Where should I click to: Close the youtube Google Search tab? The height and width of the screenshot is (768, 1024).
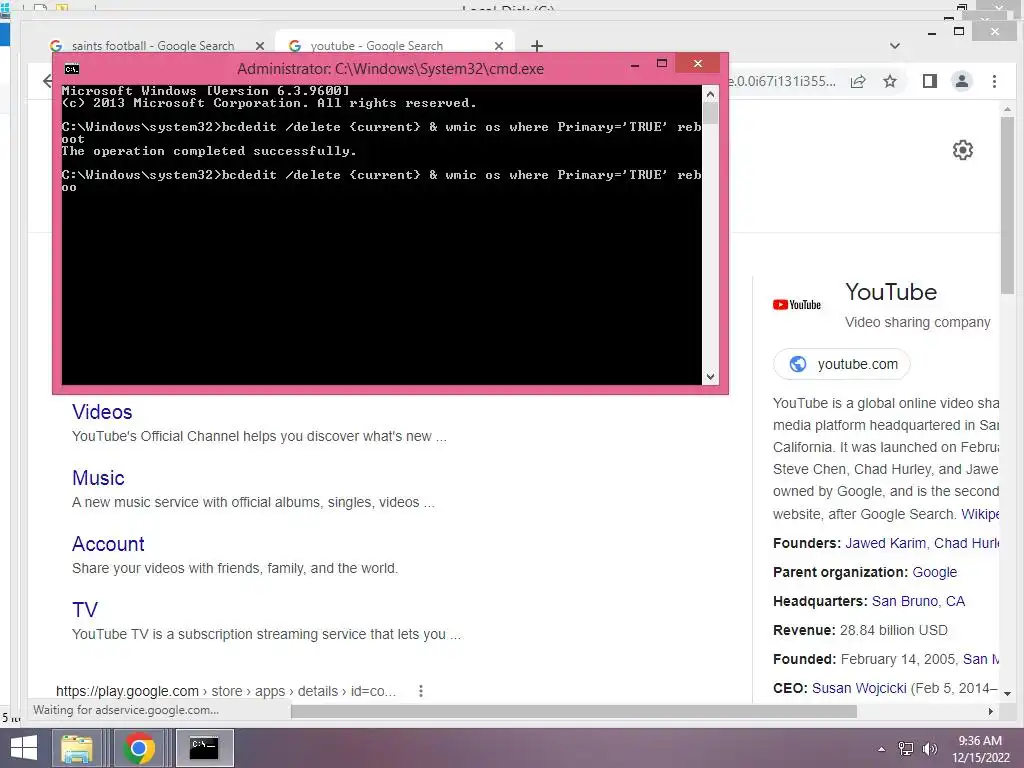(499, 46)
